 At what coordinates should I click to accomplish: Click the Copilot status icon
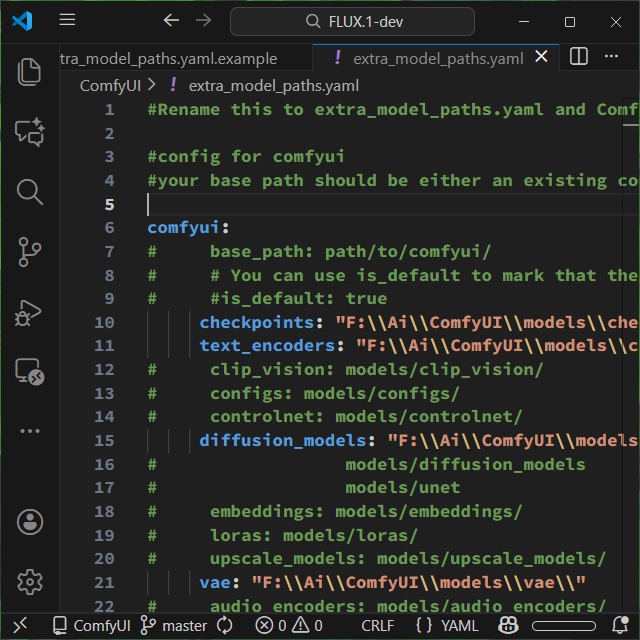(x=508, y=626)
